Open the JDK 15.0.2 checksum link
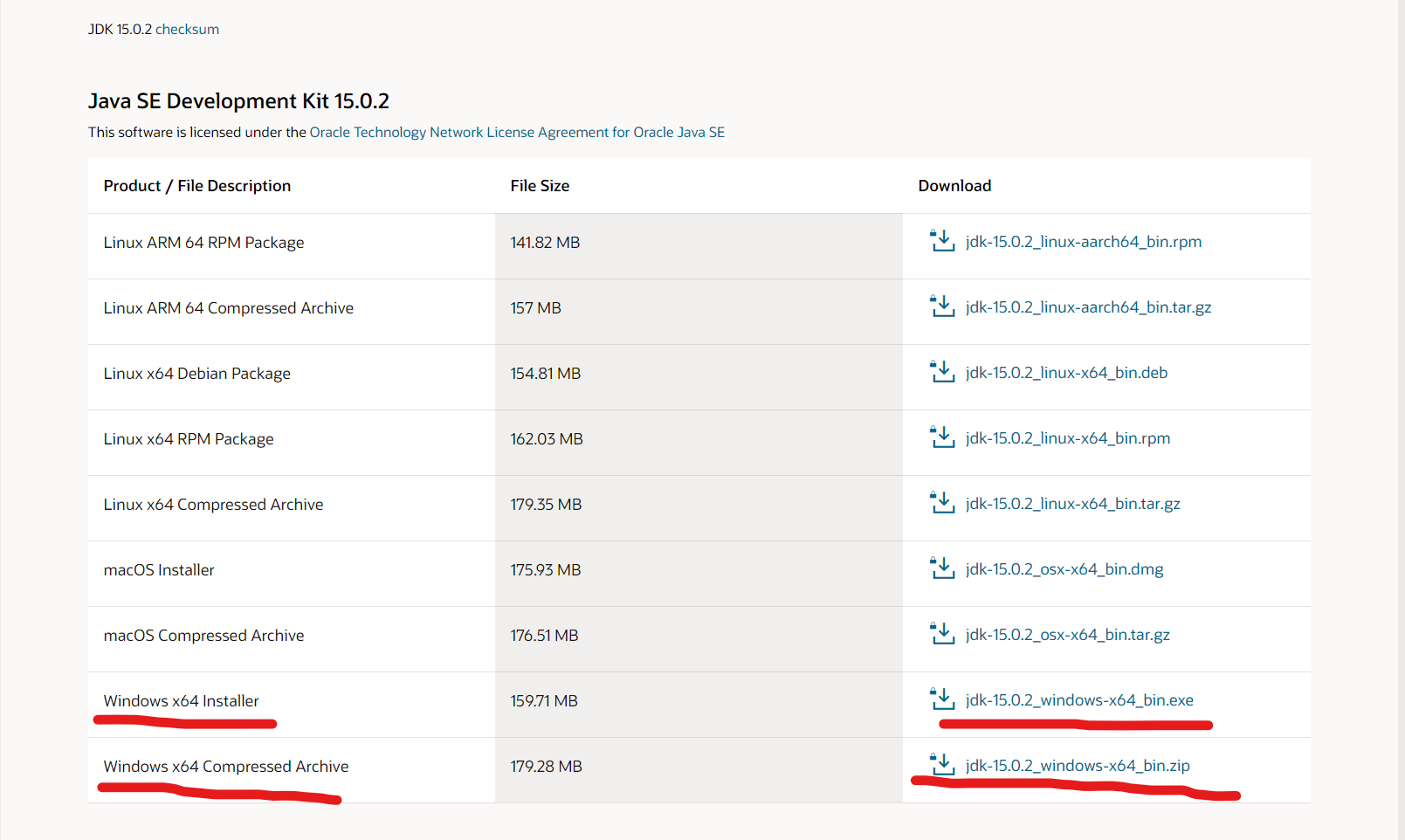 [187, 29]
